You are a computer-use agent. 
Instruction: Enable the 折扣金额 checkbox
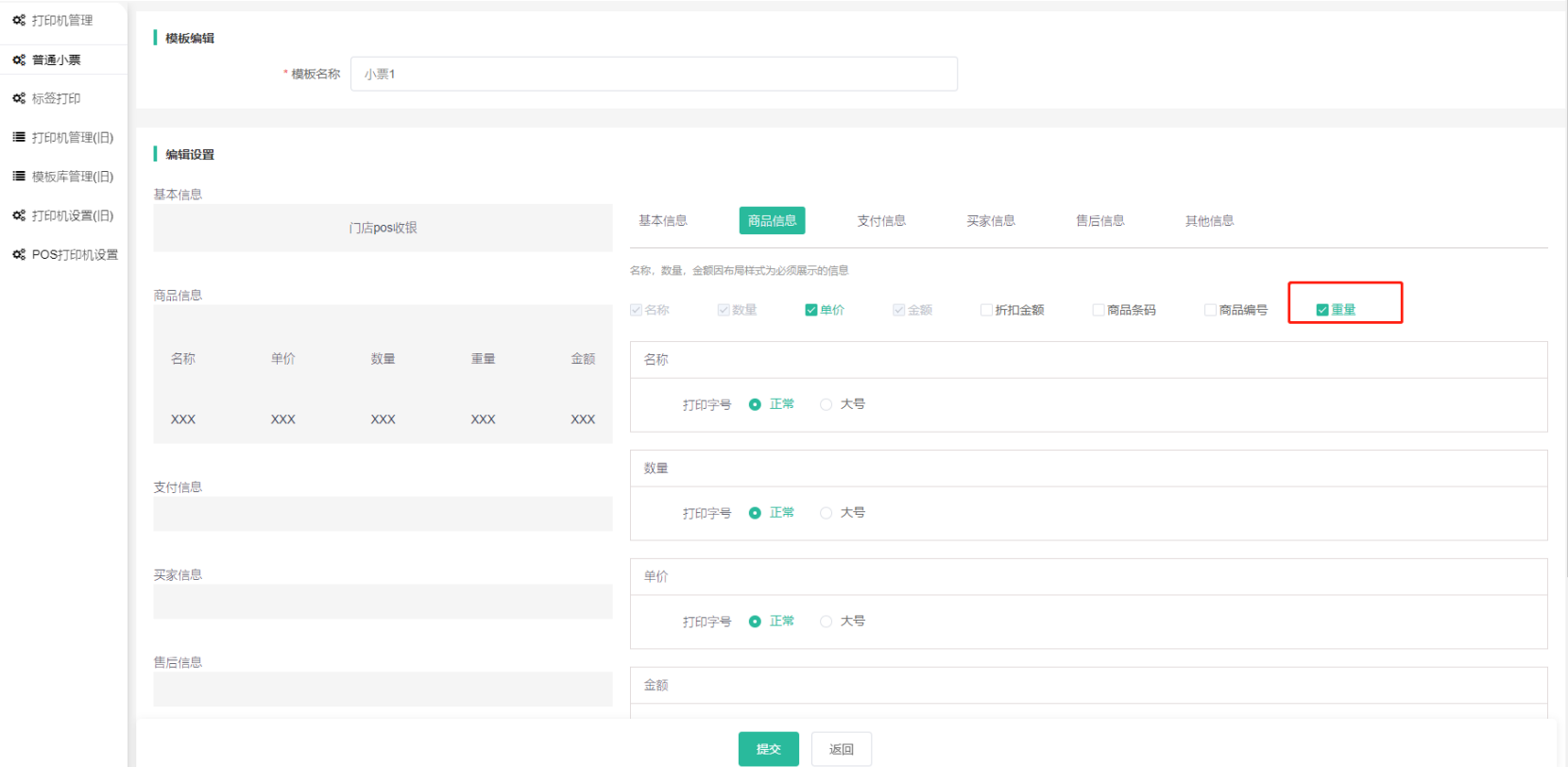[986, 310]
